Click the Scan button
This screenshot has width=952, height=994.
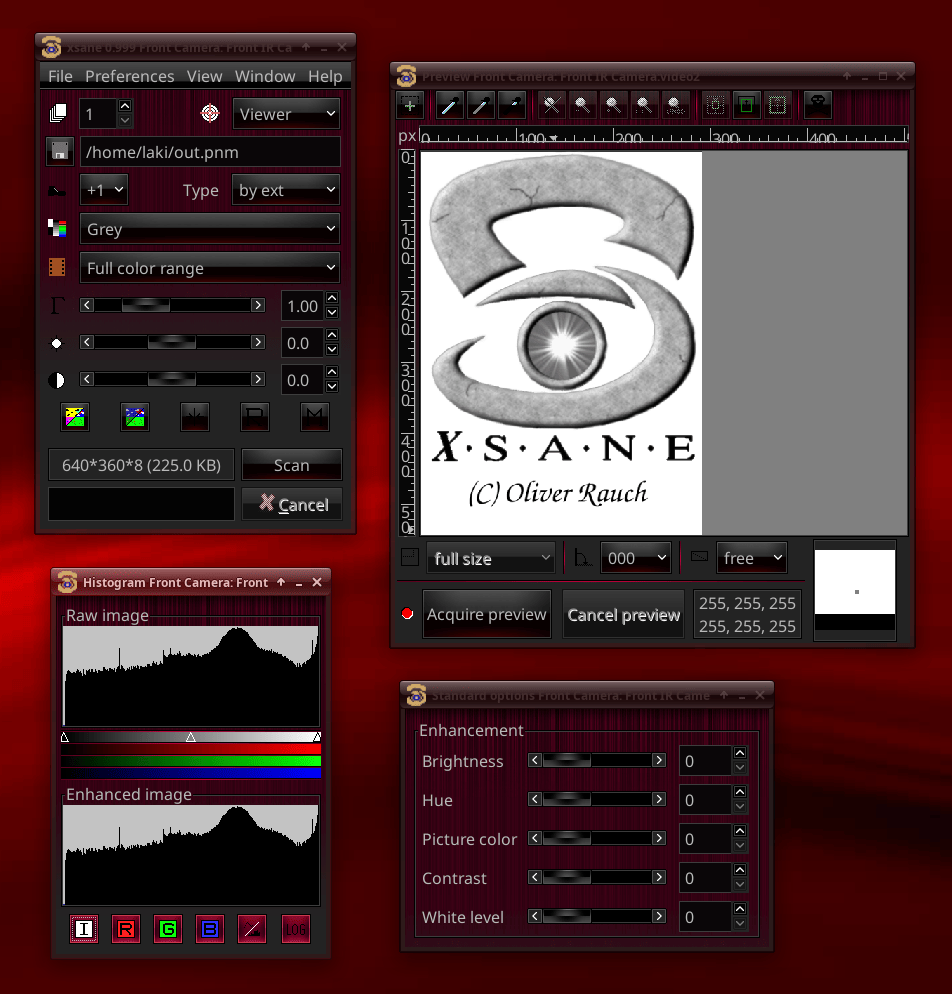click(x=291, y=465)
